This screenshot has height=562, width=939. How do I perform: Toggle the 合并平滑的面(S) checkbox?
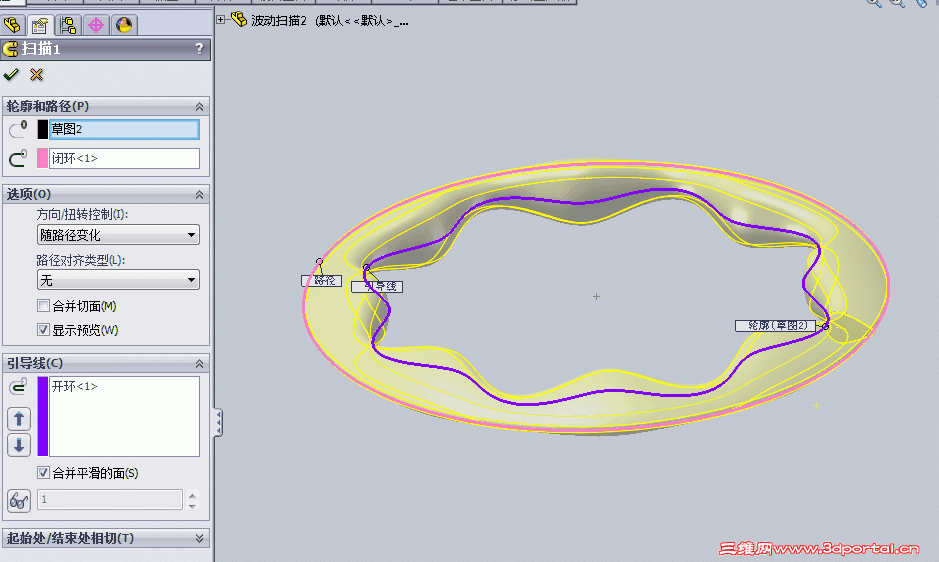coord(43,473)
